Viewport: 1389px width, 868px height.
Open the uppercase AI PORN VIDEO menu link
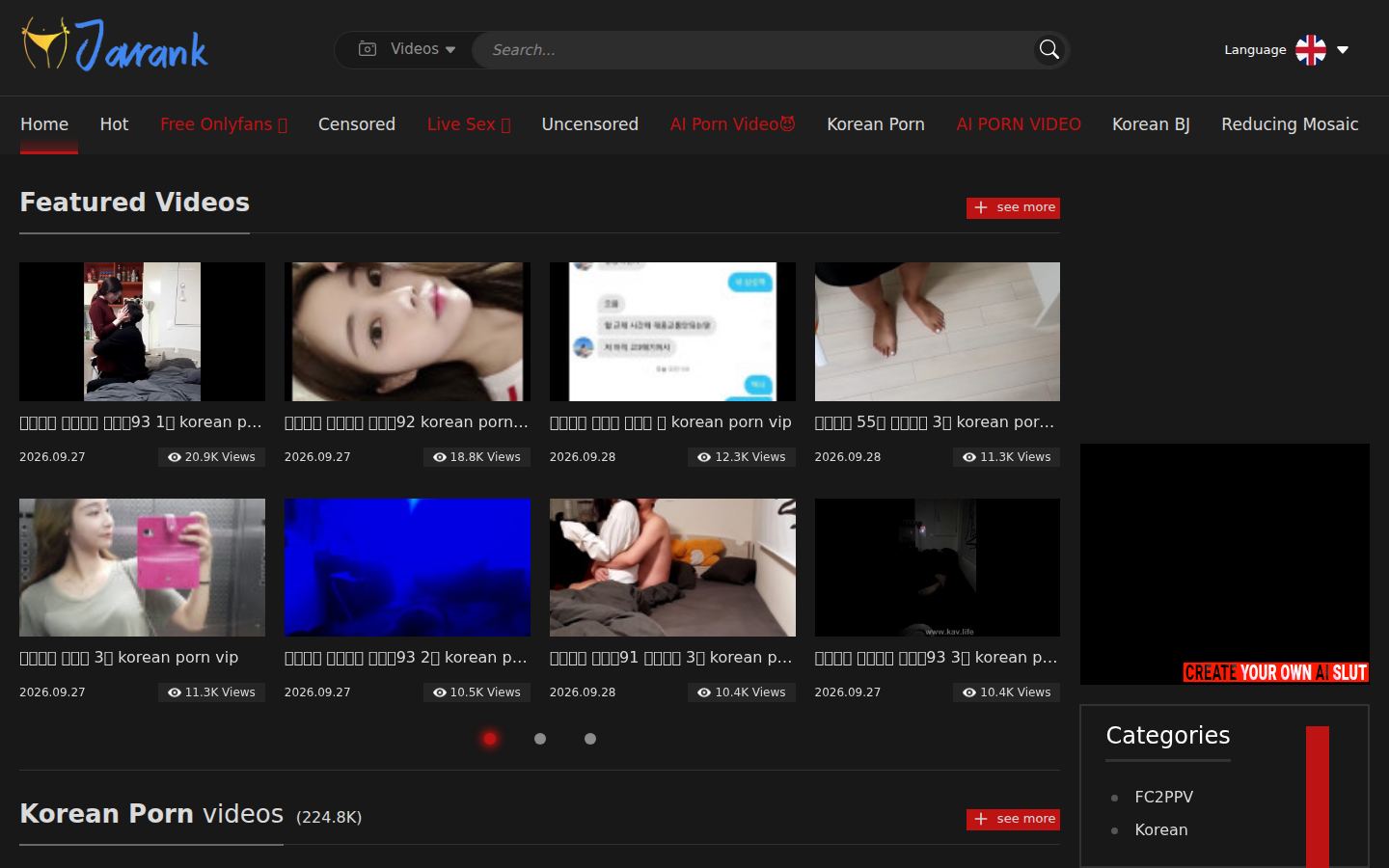point(1019,124)
